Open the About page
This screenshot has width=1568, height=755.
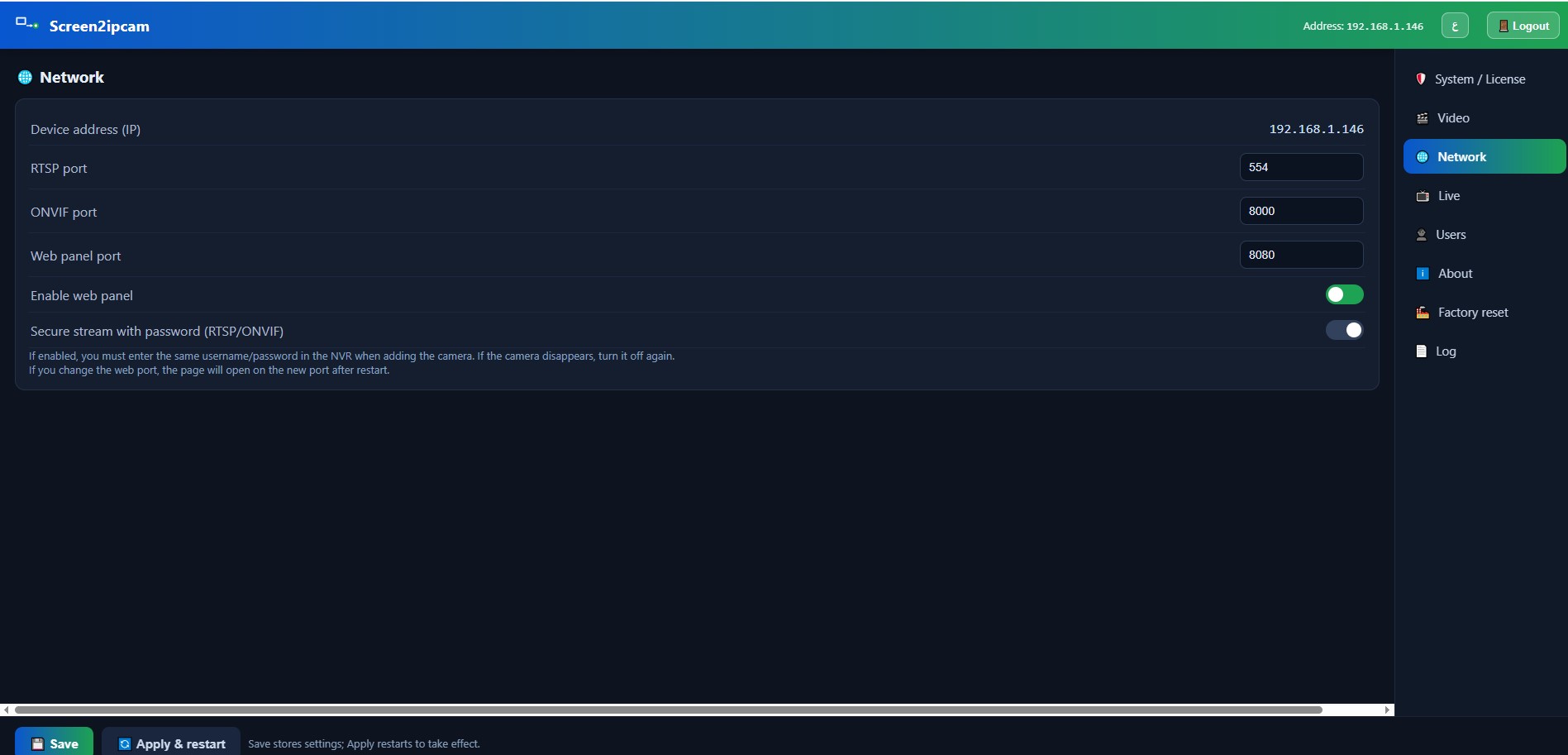[1485, 274]
